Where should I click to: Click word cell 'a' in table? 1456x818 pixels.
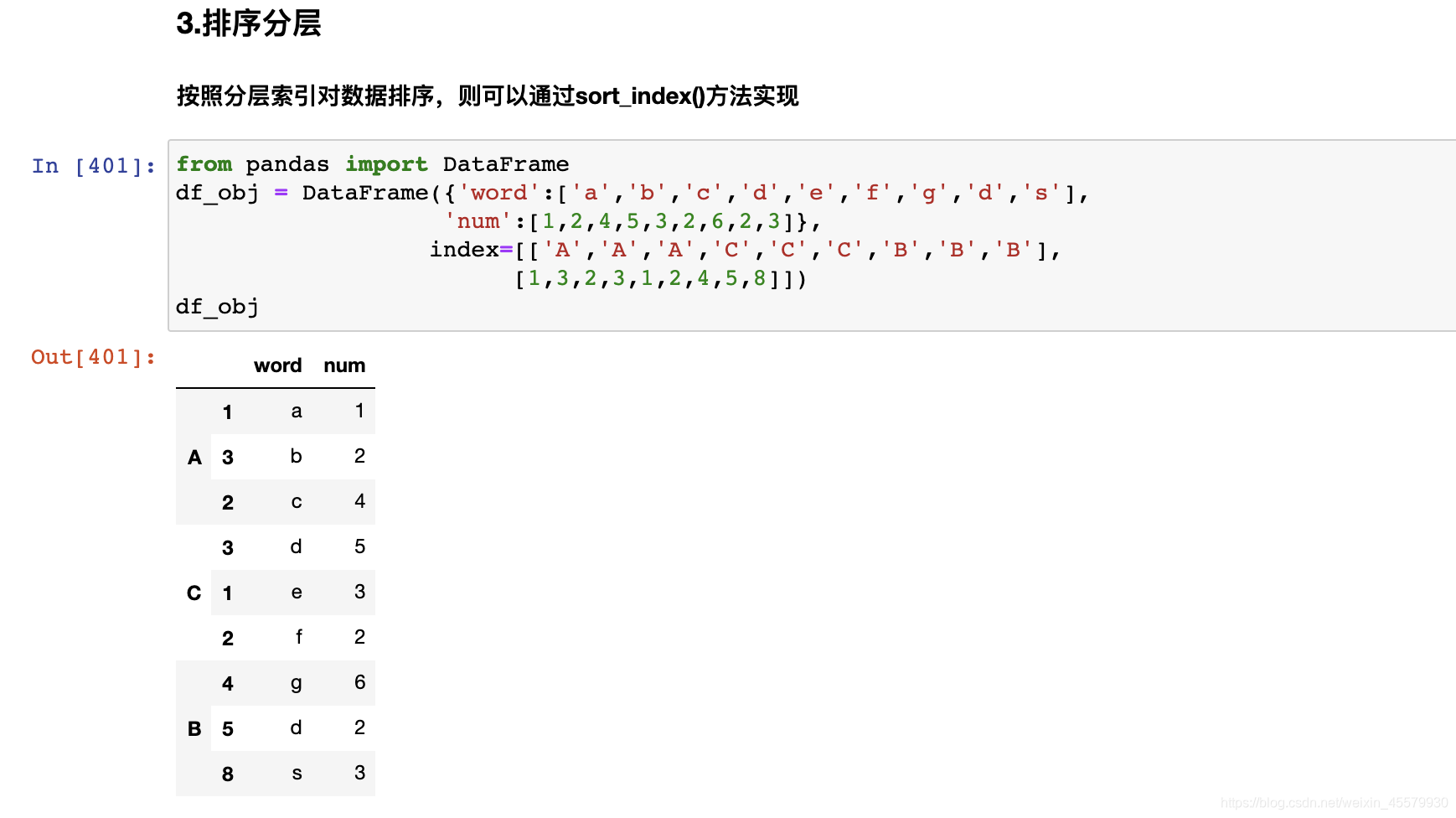297,412
